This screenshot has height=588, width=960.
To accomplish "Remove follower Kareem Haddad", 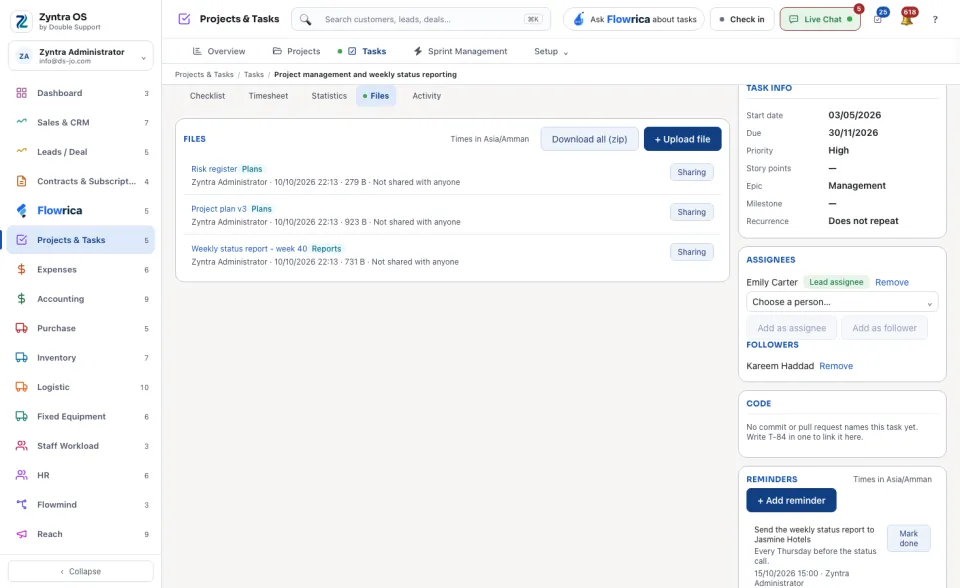I will [836, 366].
